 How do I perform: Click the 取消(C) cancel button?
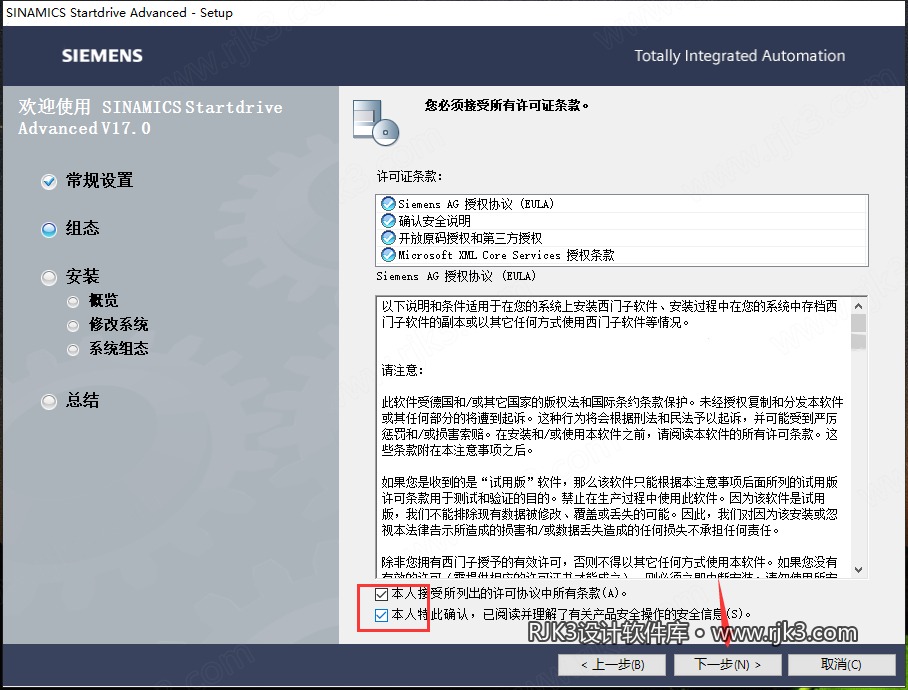(841, 665)
